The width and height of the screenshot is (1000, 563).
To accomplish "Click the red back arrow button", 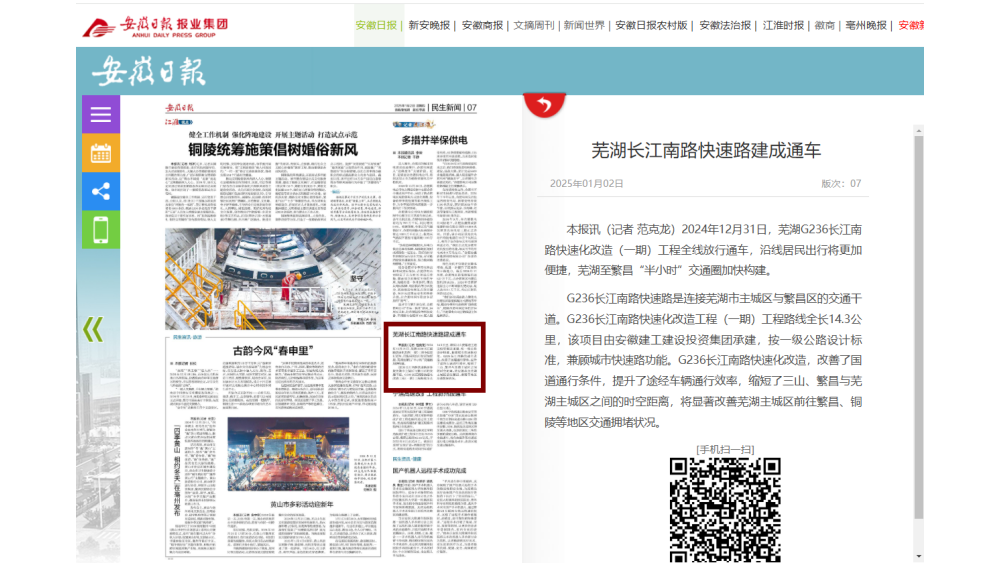I will pos(543,105).
